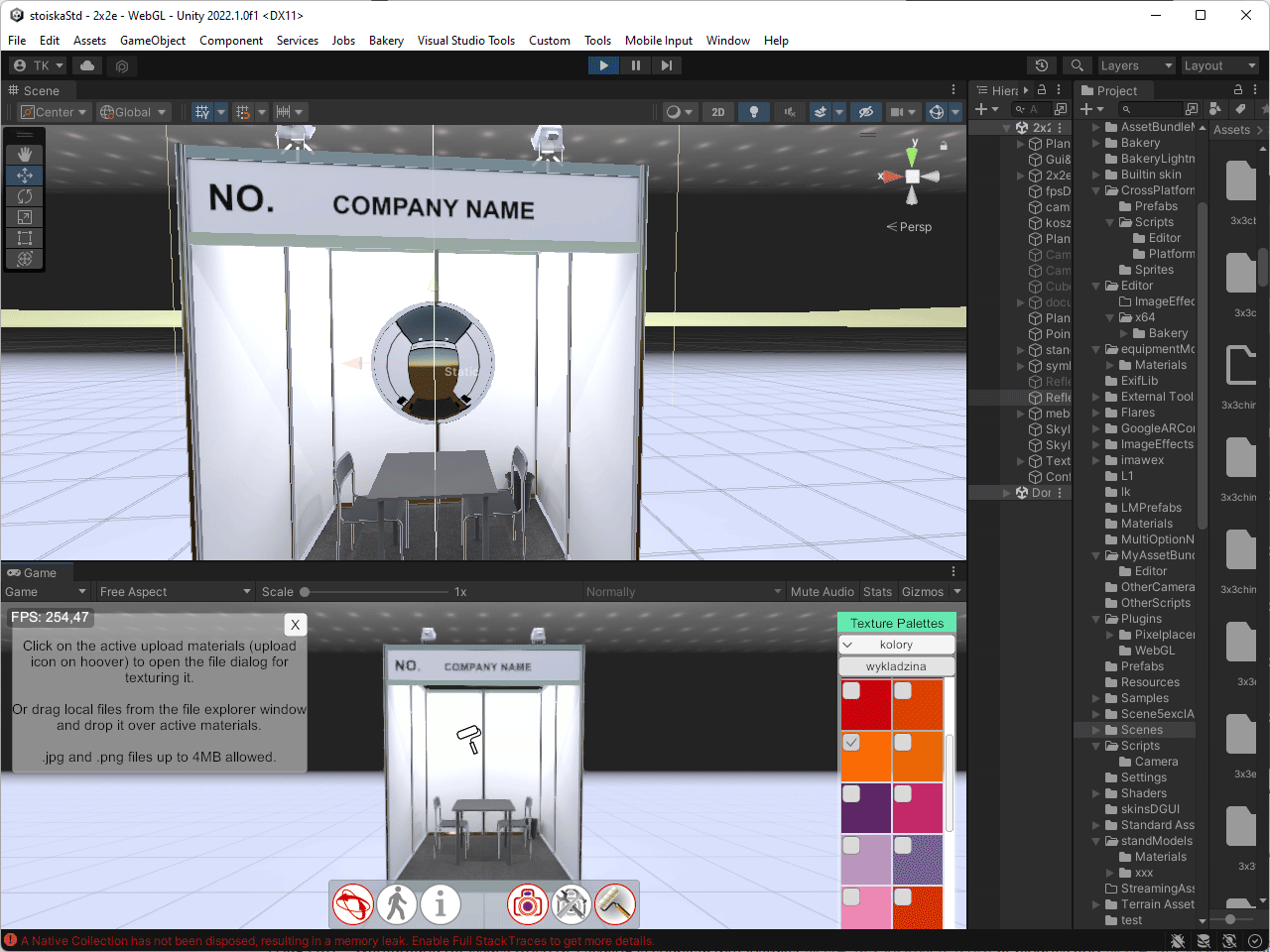Viewport: 1270px width, 952px height.
Task: Uncheck the selected orange color checkbox in palette
Action: pos(849,743)
